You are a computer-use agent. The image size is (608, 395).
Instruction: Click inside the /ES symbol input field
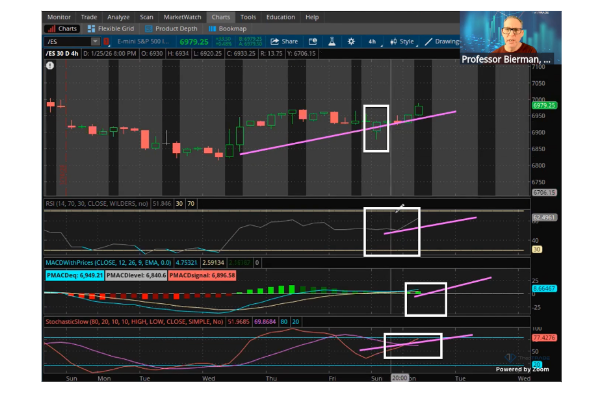pyautogui.click(x=68, y=41)
